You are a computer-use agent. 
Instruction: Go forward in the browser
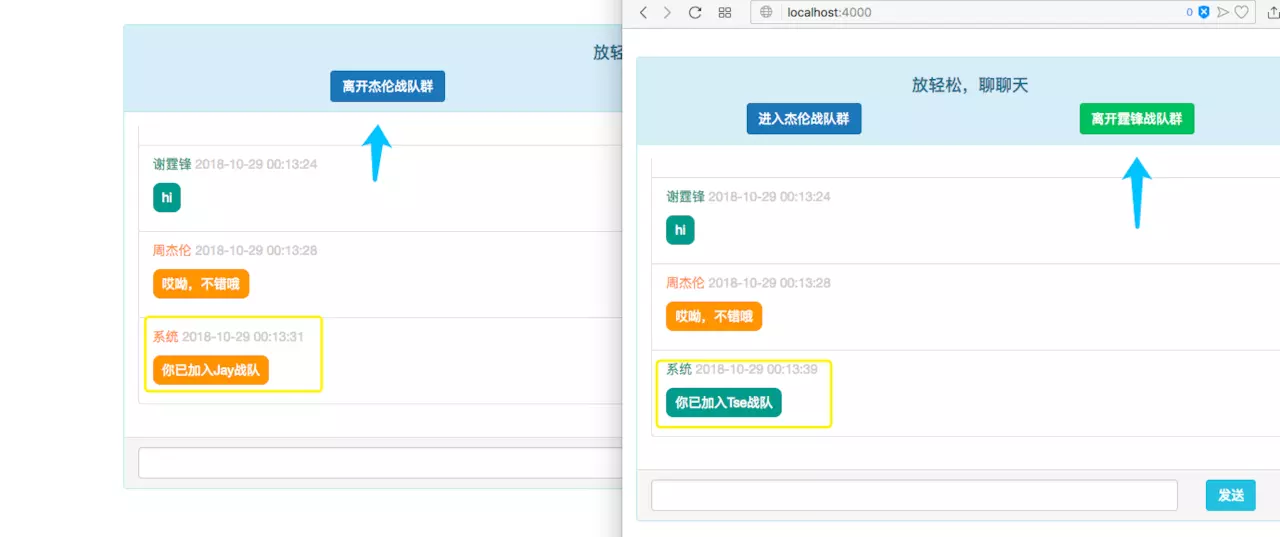[667, 12]
